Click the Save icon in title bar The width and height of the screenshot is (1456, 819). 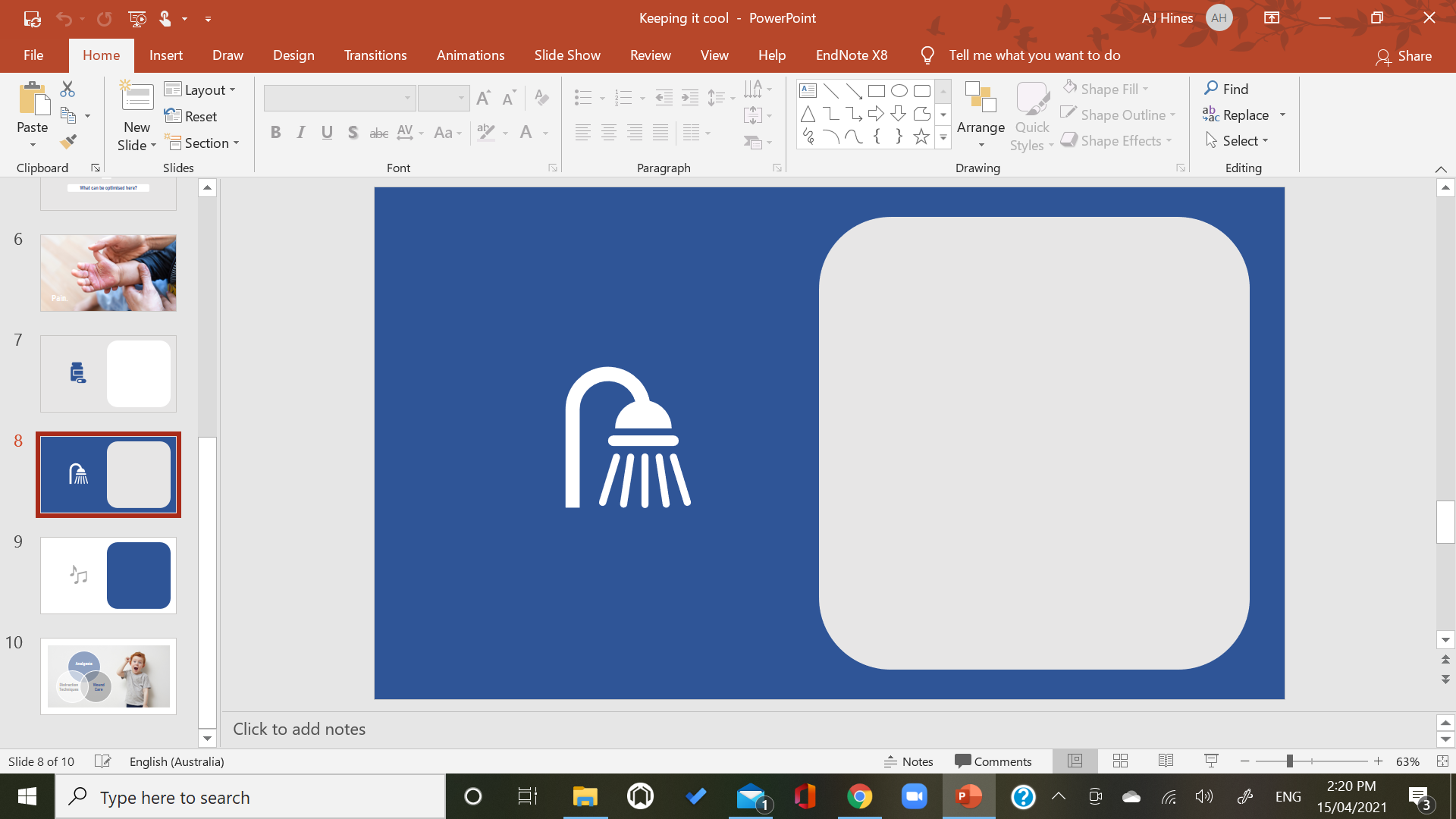click(x=32, y=18)
